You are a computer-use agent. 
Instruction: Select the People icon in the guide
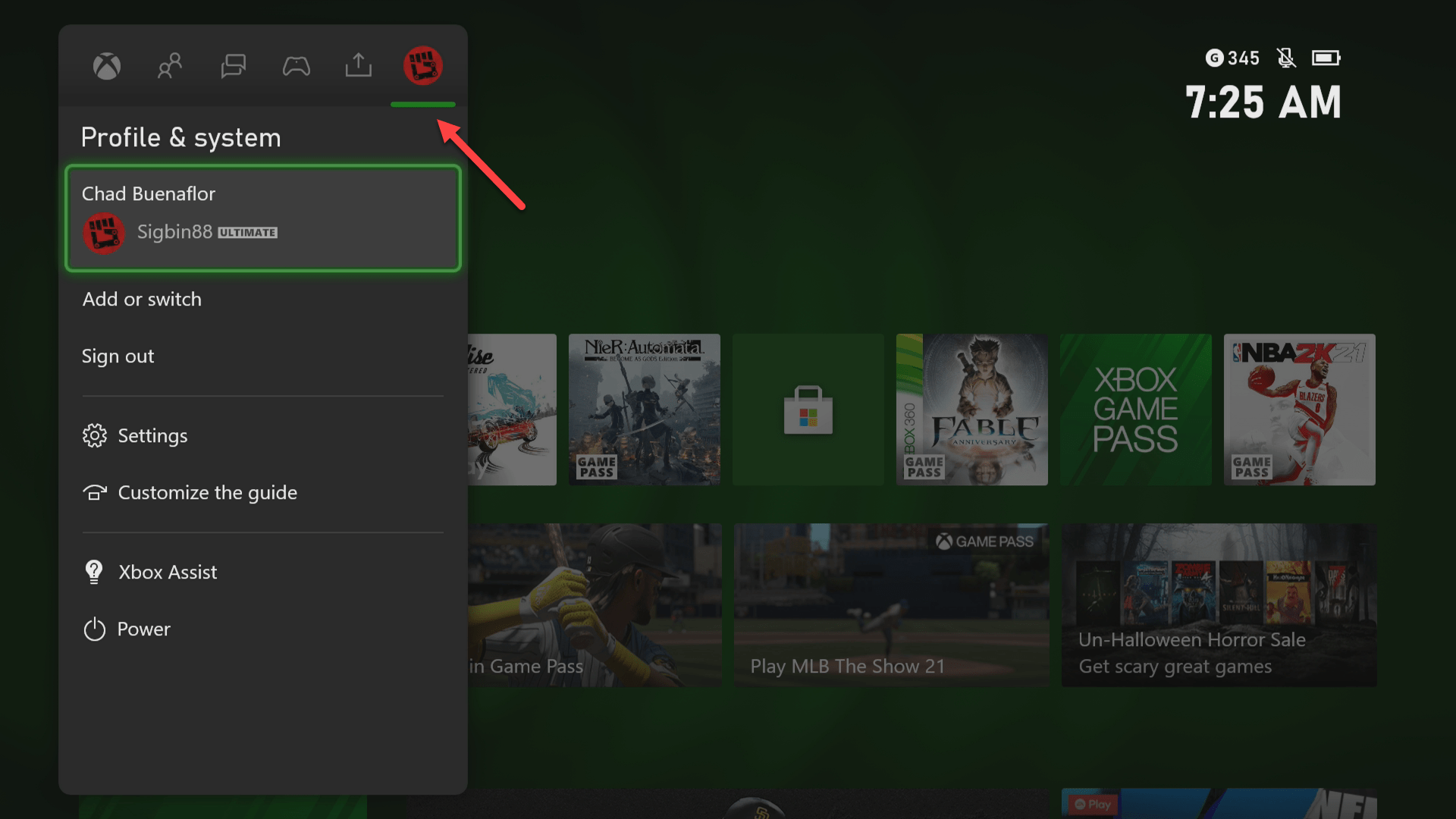[169, 66]
